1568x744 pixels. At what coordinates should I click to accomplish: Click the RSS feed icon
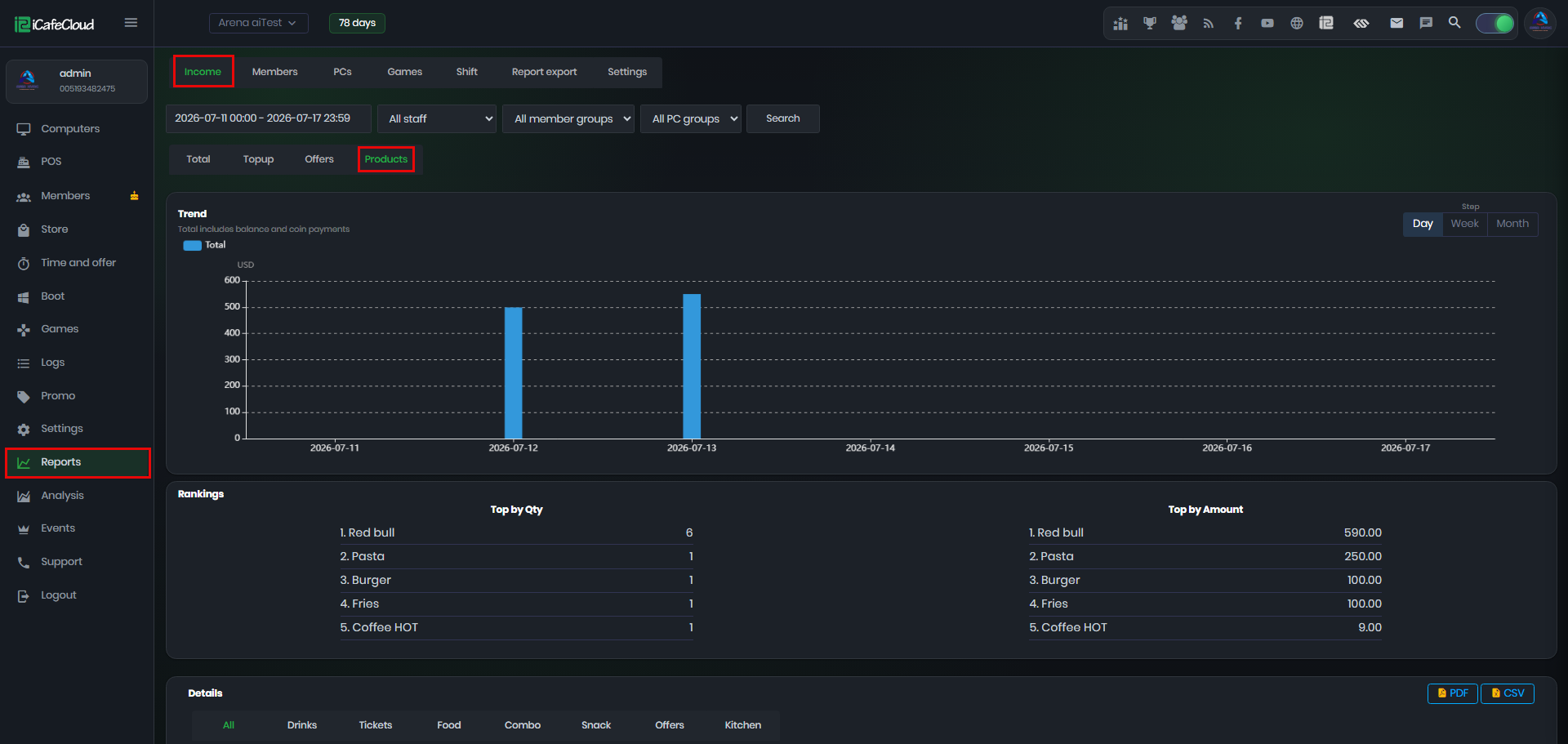1209,23
